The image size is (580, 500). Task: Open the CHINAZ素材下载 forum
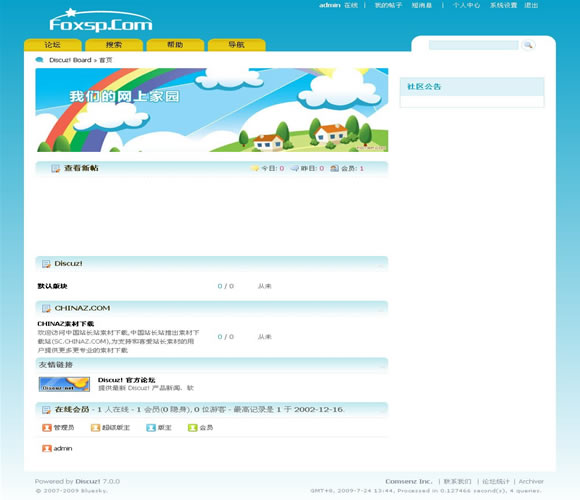point(65,324)
